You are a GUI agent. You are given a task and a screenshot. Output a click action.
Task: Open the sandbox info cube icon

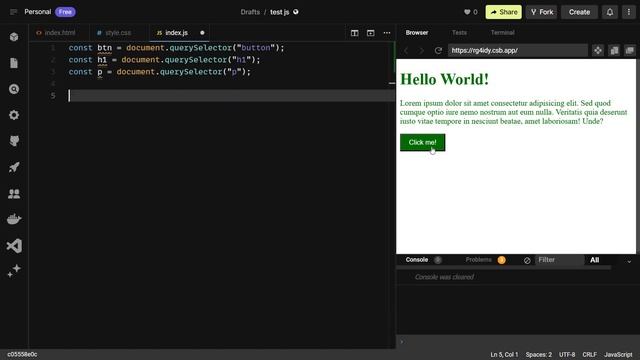[x=14, y=37]
